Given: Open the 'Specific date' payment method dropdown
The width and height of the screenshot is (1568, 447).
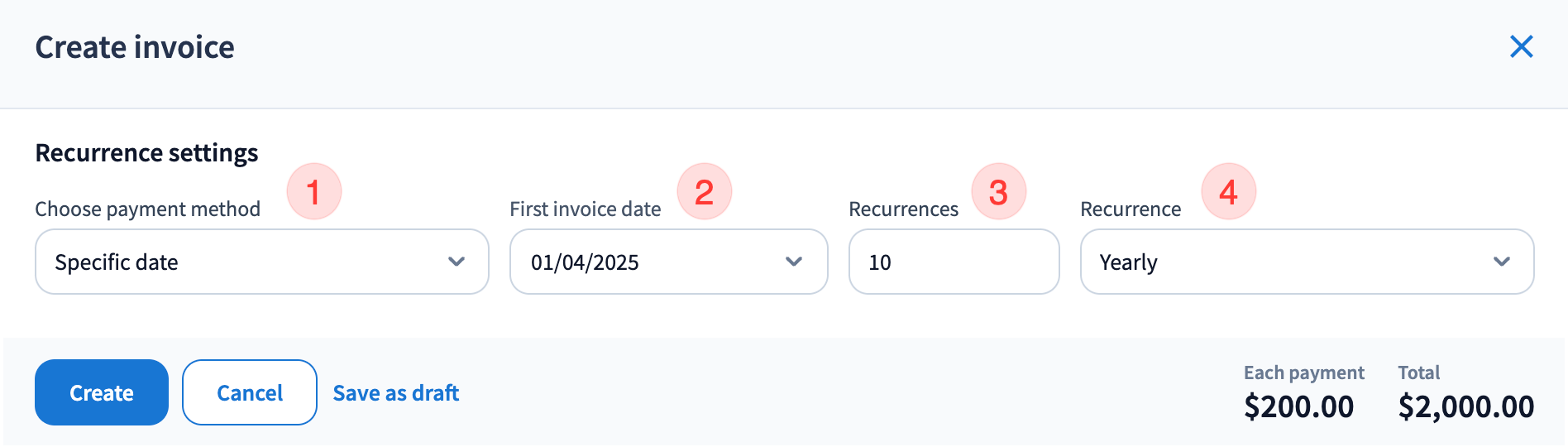Looking at the screenshot, I should click(261, 262).
